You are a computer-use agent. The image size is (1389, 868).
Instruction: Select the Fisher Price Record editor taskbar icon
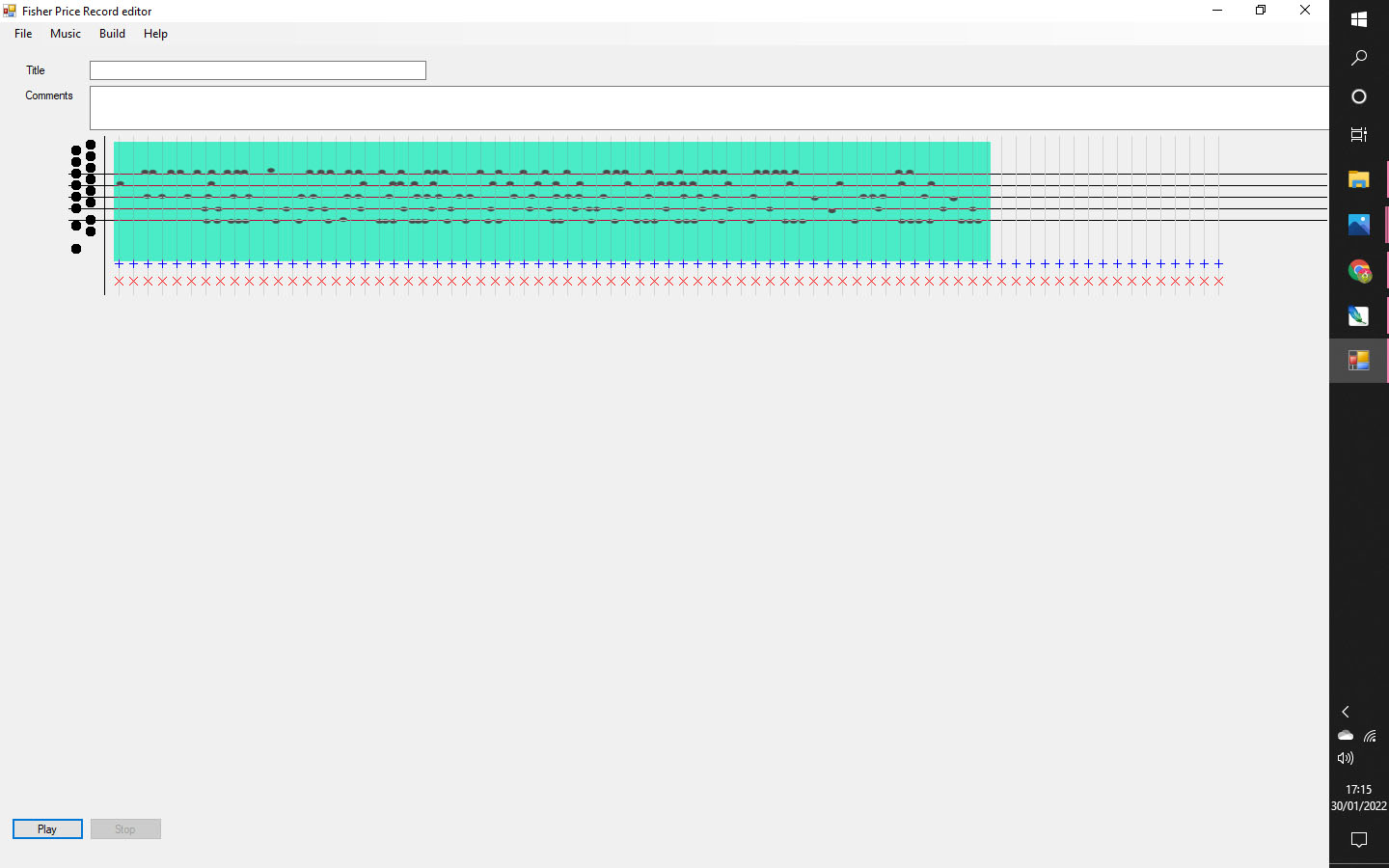pos(1359,361)
